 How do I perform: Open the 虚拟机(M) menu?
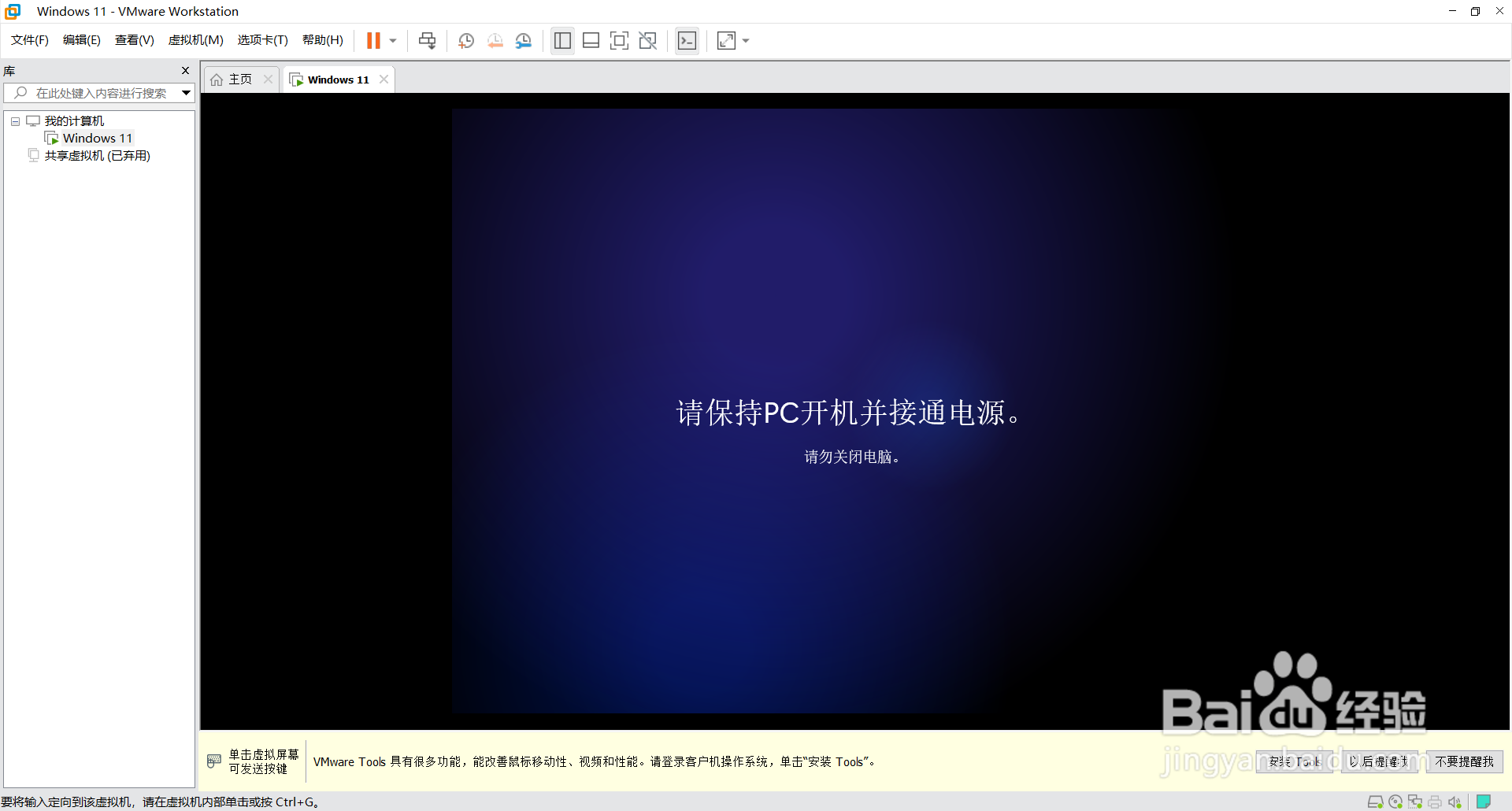pos(196,40)
